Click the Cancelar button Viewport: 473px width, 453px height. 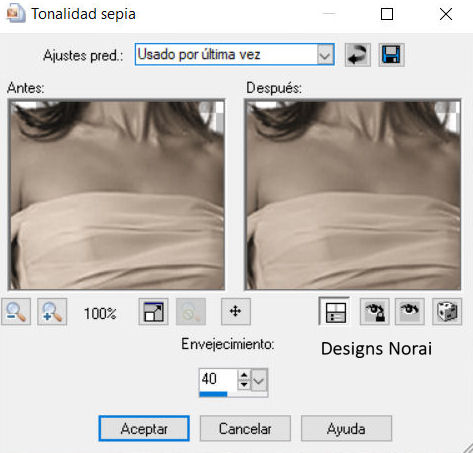[x=245, y=429]
